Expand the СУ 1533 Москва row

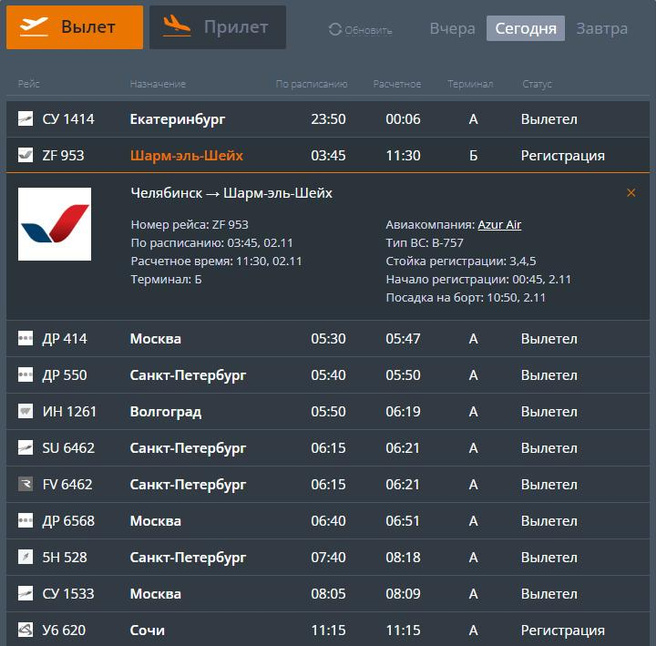click(328, 593)
